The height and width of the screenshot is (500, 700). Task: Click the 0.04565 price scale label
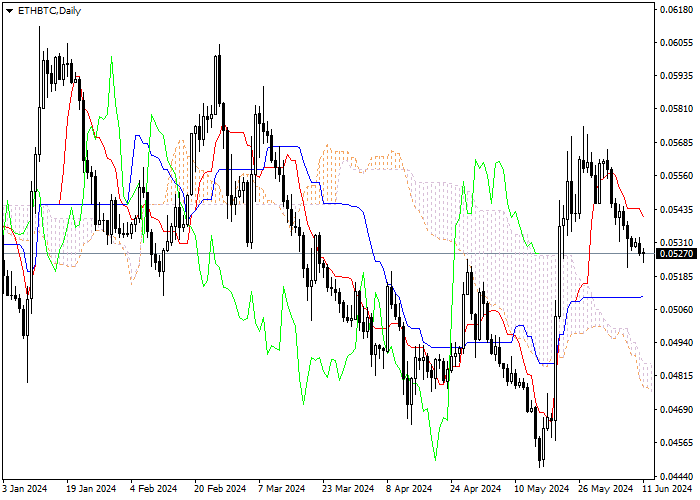[676, 442]
